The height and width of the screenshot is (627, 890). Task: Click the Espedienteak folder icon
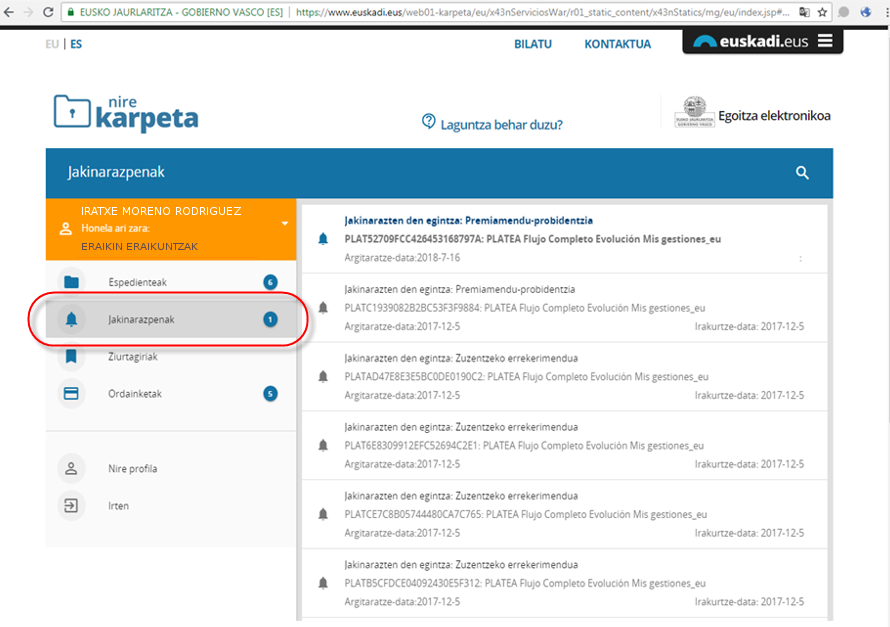[x=71, y=282]
